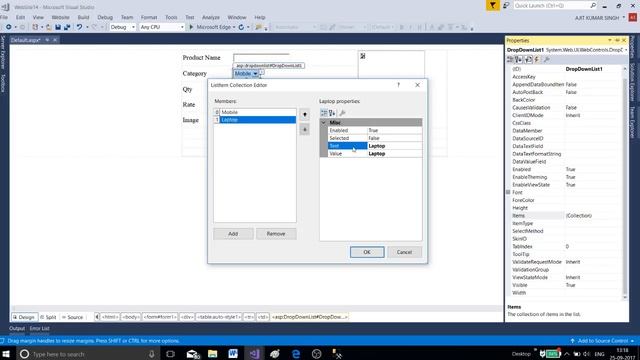Refresh browser link using circular arrow icon
640x360 pixels.
(241, 27)
